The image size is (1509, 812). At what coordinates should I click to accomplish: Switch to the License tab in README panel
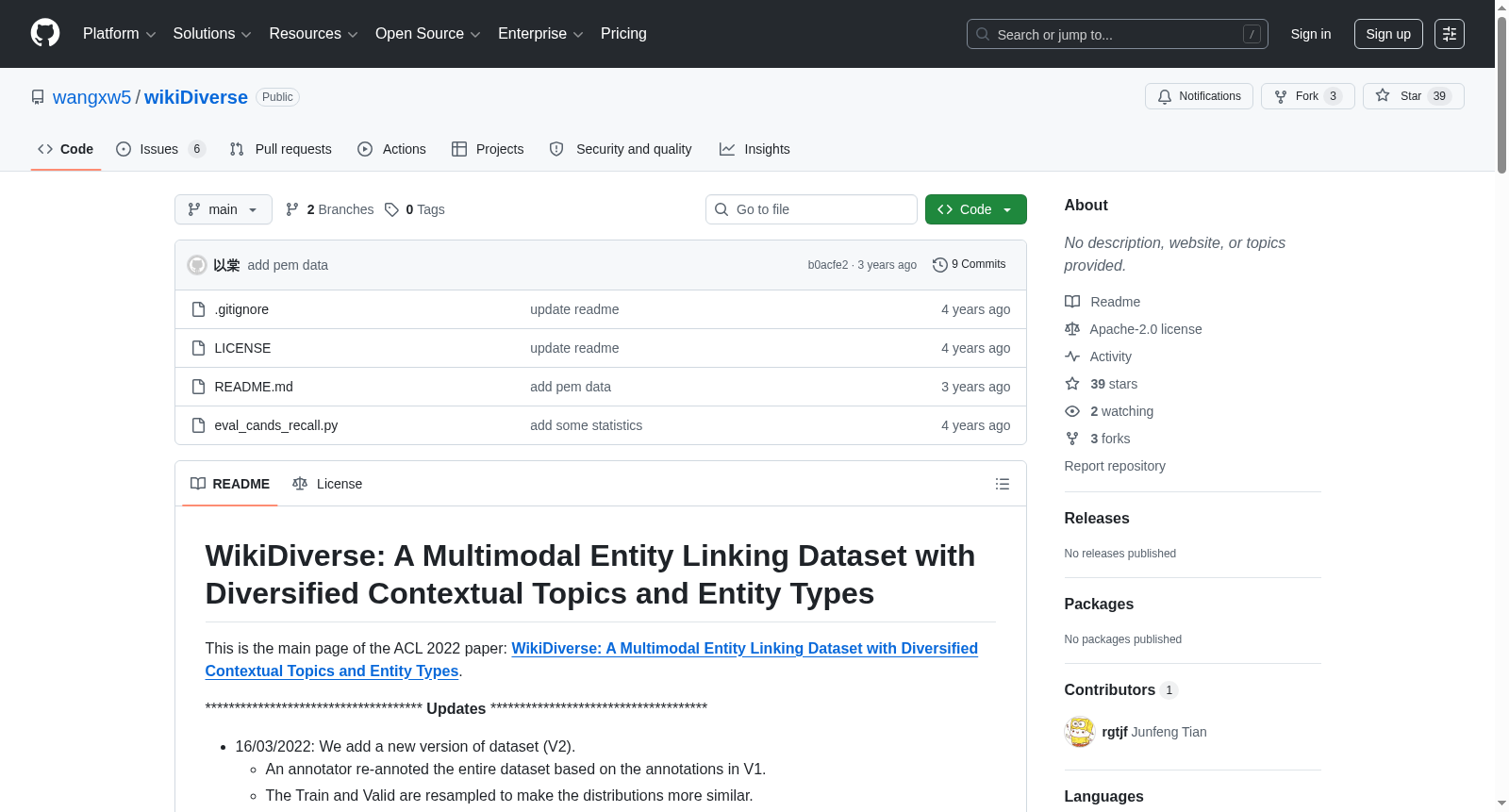tap(327, 484)
